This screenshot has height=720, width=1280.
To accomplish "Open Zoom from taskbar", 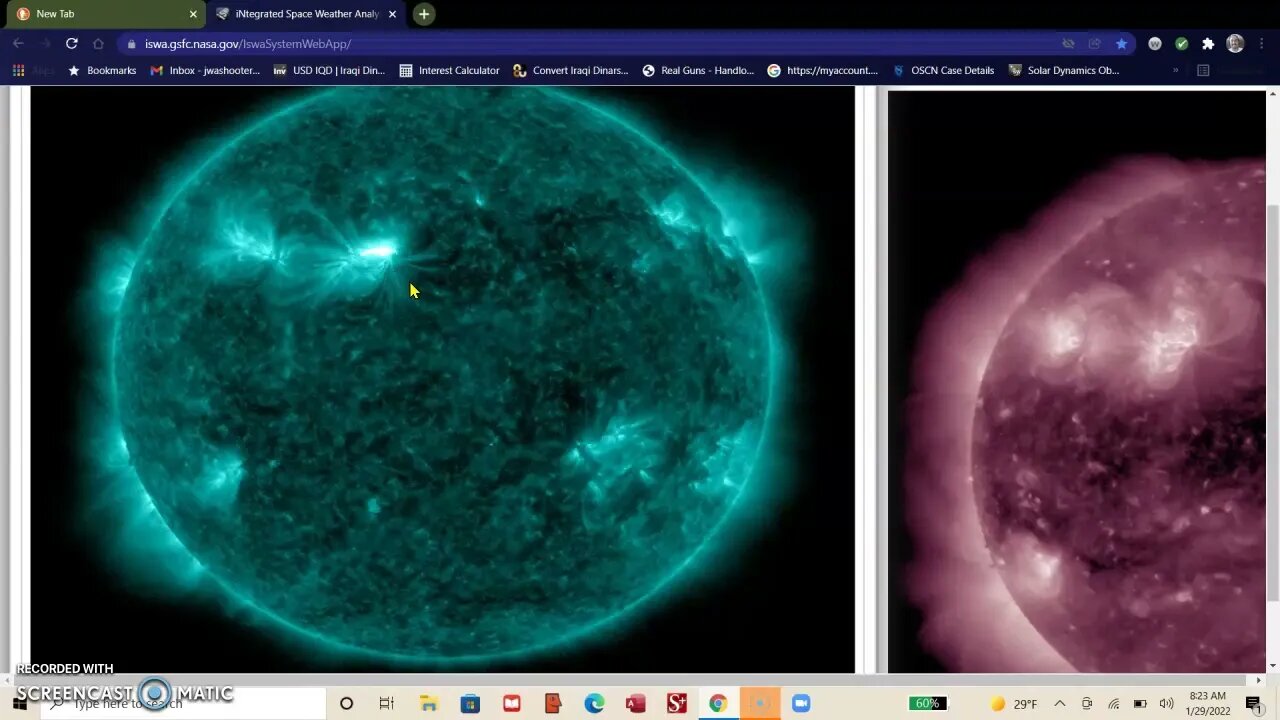I will 801,703.
